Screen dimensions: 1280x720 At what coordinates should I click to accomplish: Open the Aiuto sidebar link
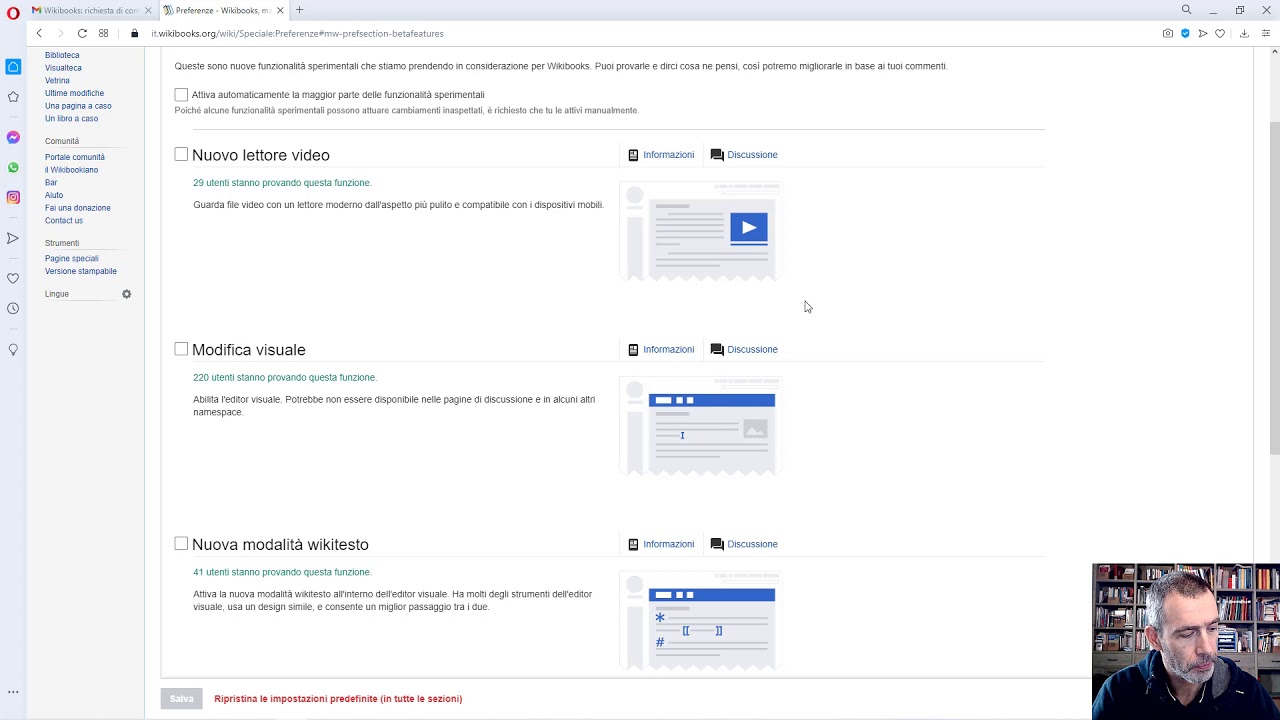tap(54, 195)
